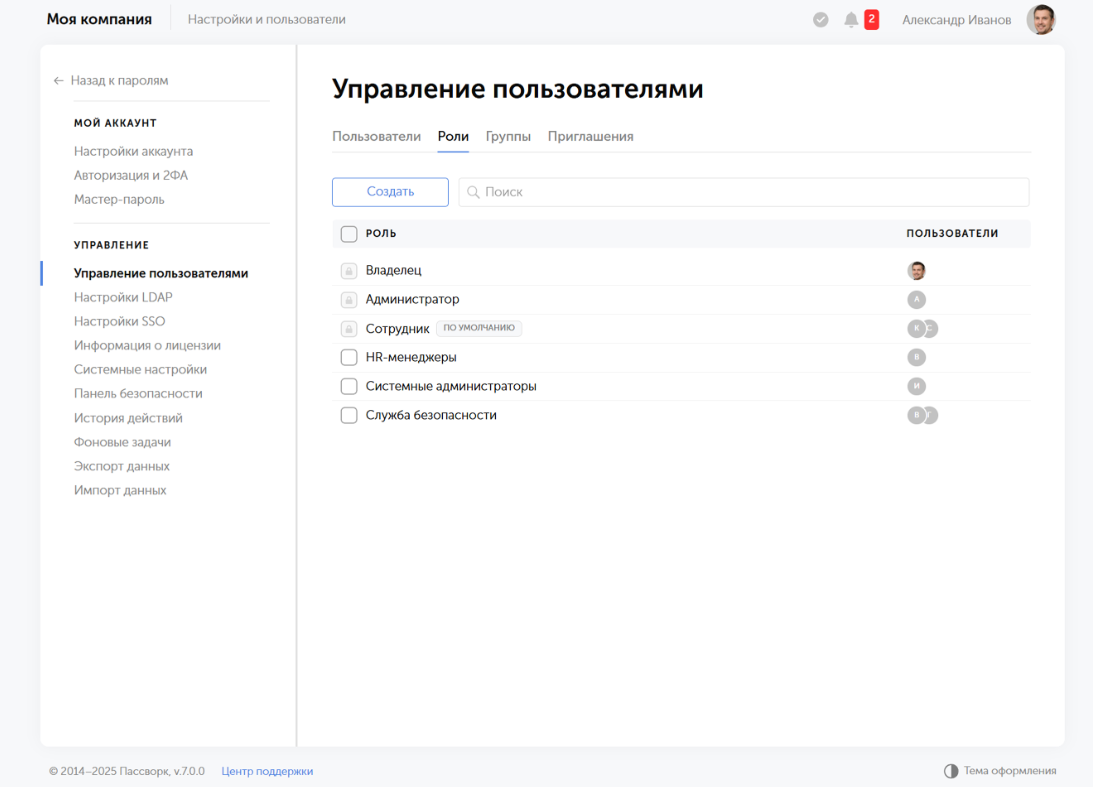
Task: Click the lock icon beside Сотрудник
Action: coord(349,328)
